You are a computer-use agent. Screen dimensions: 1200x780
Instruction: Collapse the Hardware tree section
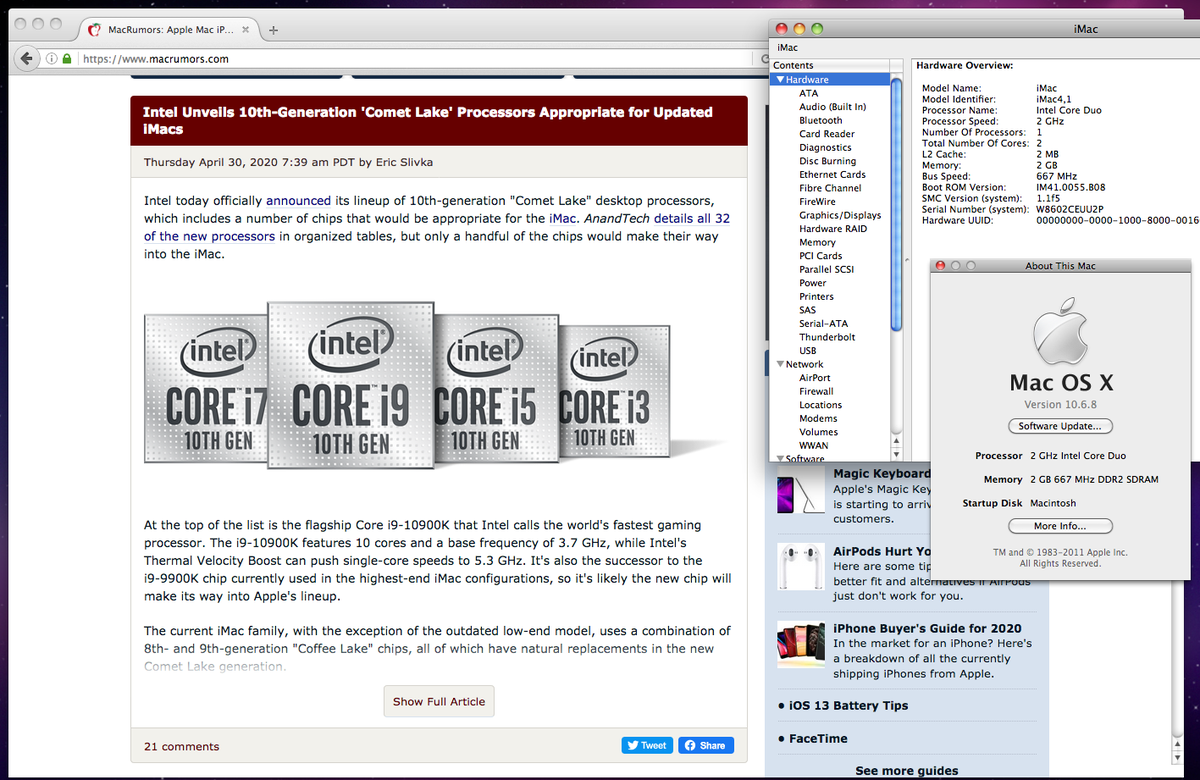point(779,80)
